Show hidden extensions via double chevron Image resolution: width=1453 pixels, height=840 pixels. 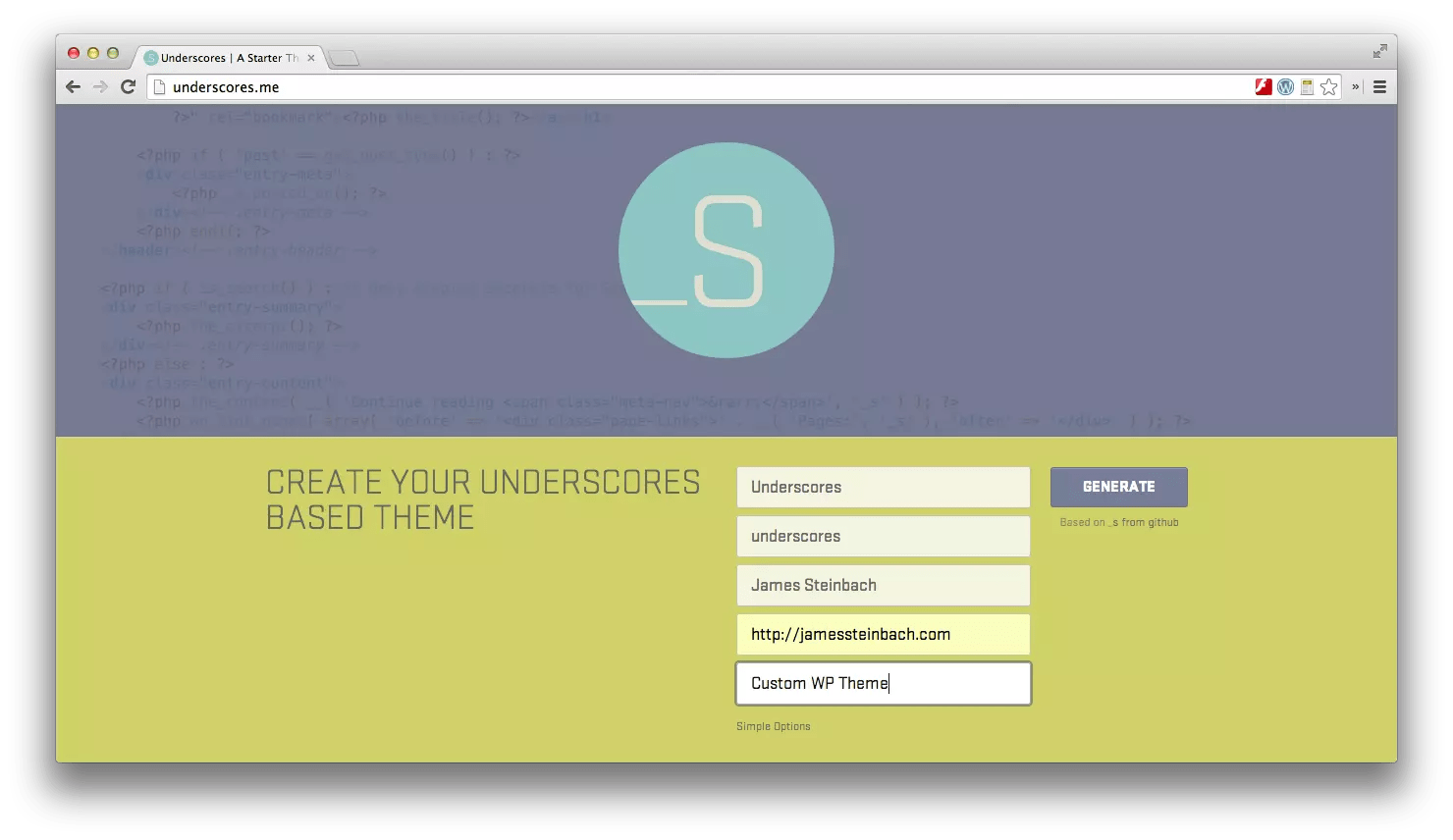tap(1355, 87)
